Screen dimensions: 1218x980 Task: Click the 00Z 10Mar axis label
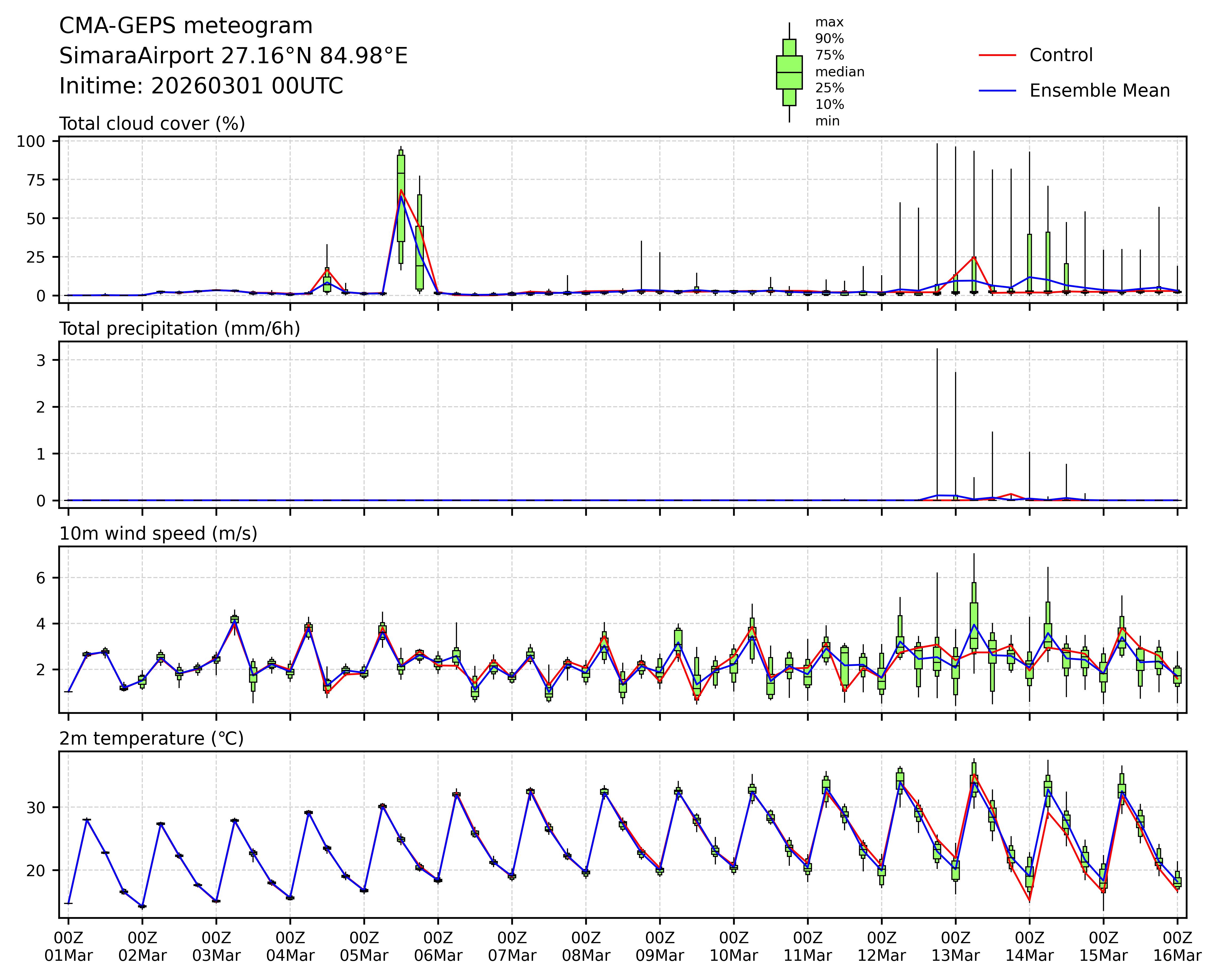[x=733, y=947]
